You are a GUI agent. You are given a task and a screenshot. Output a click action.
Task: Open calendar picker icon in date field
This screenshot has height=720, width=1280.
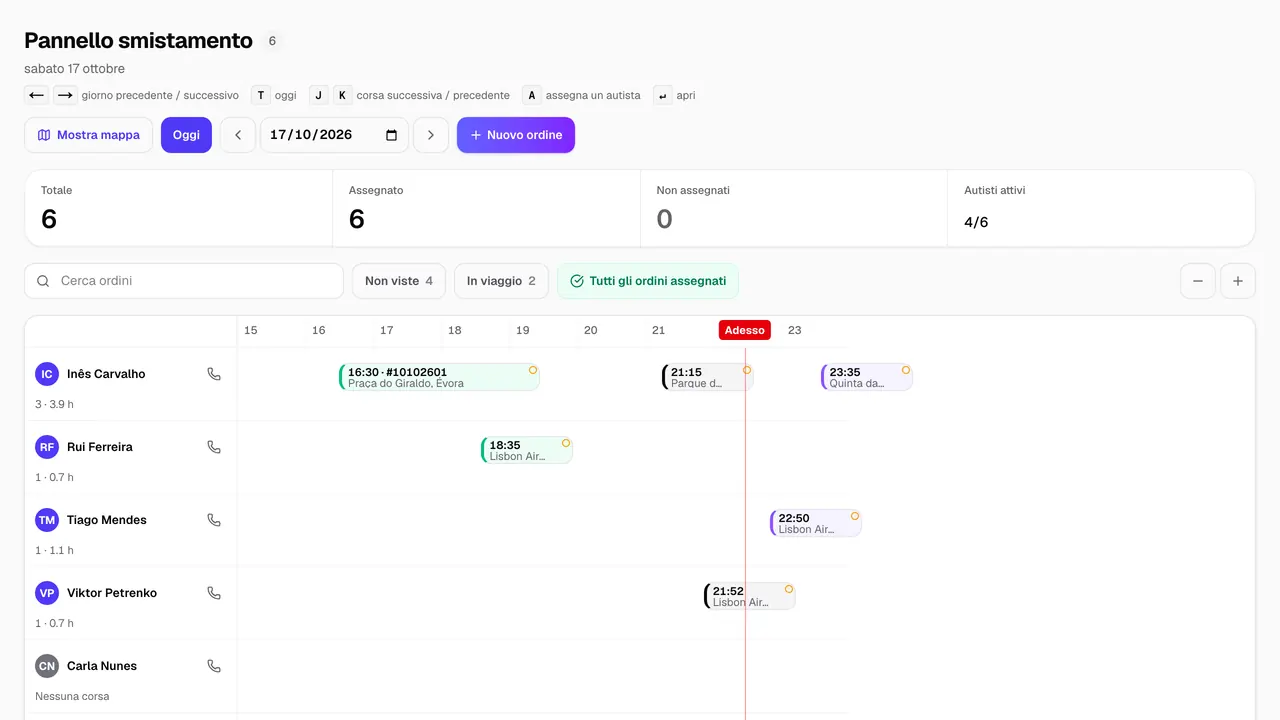click(x=391, y=135)
